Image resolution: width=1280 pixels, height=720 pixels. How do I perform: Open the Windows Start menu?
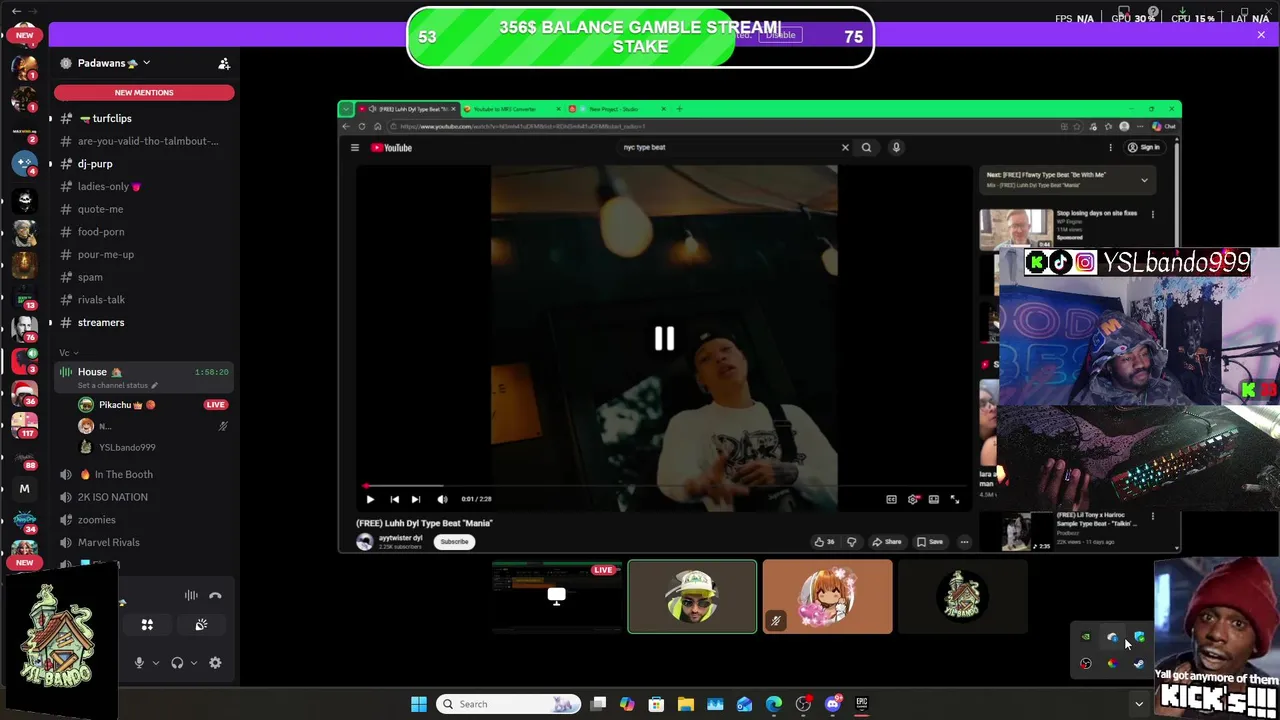pyautogui.click(x=419, y=704)
